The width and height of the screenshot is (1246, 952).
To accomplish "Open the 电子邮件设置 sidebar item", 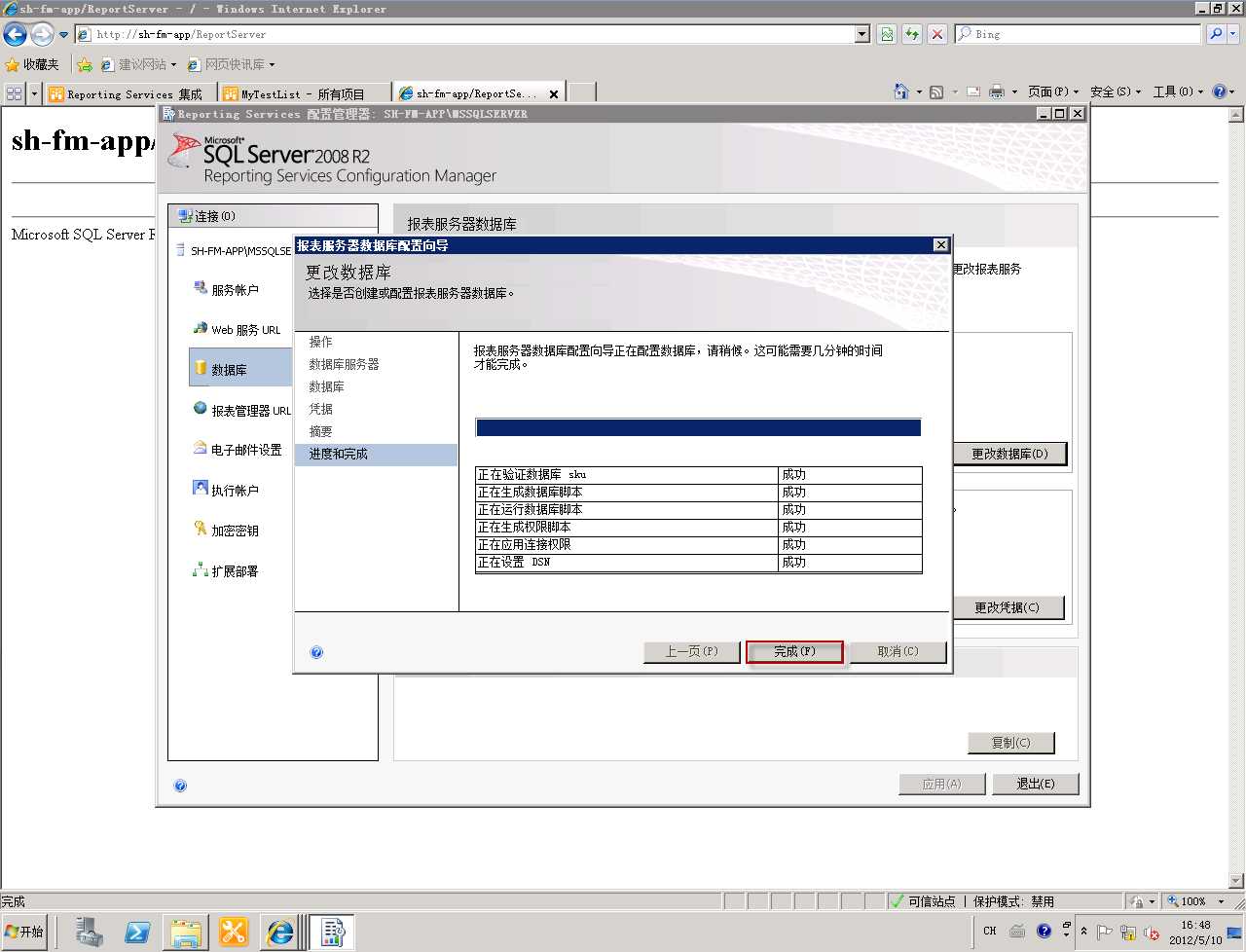I will 238,450.
